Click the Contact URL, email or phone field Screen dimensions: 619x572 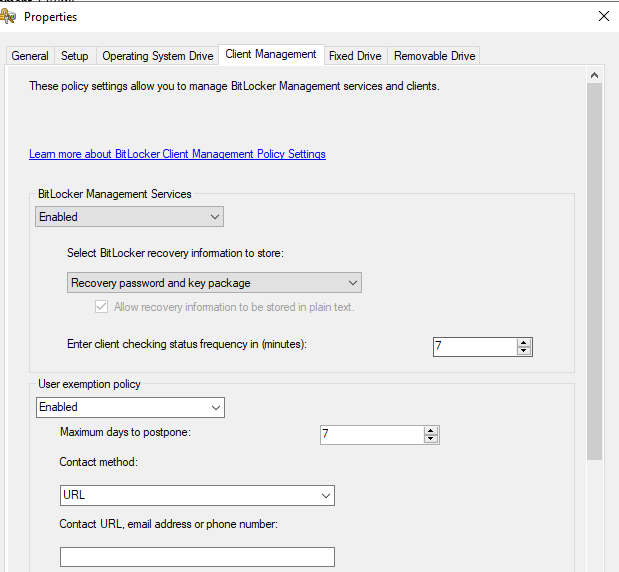pyautogui.click(x=197, y=557)
